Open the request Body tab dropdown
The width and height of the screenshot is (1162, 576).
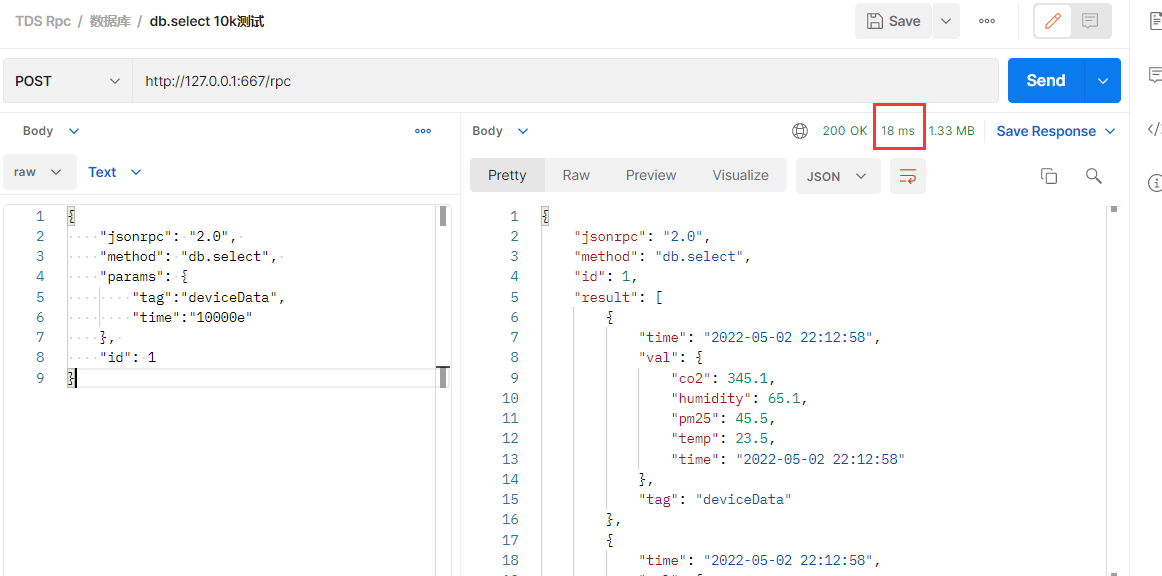click(x=50, y=131)
